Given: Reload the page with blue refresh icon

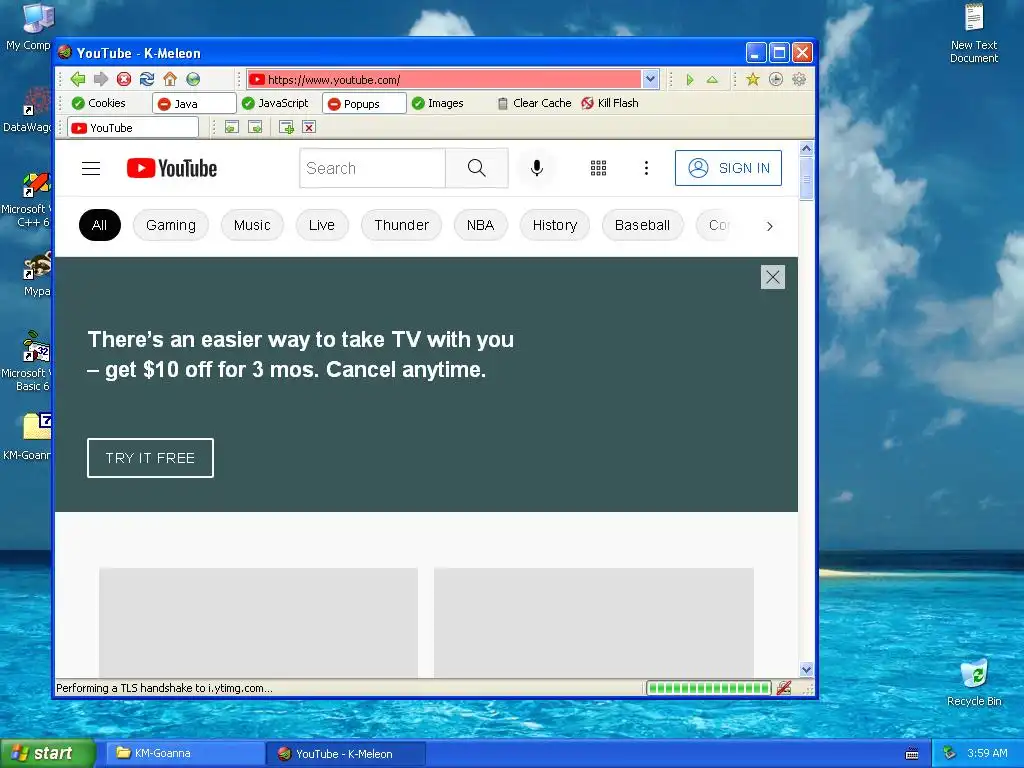Looking at the screenshot, I should click(147, 79).
